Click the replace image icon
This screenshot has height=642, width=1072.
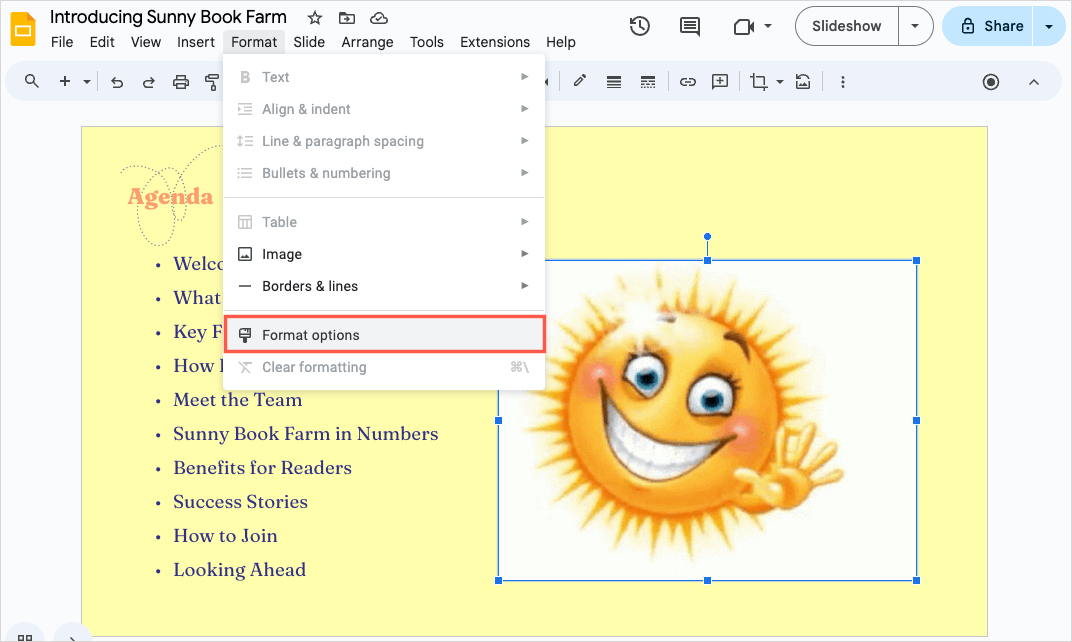[x=803, y=82]
